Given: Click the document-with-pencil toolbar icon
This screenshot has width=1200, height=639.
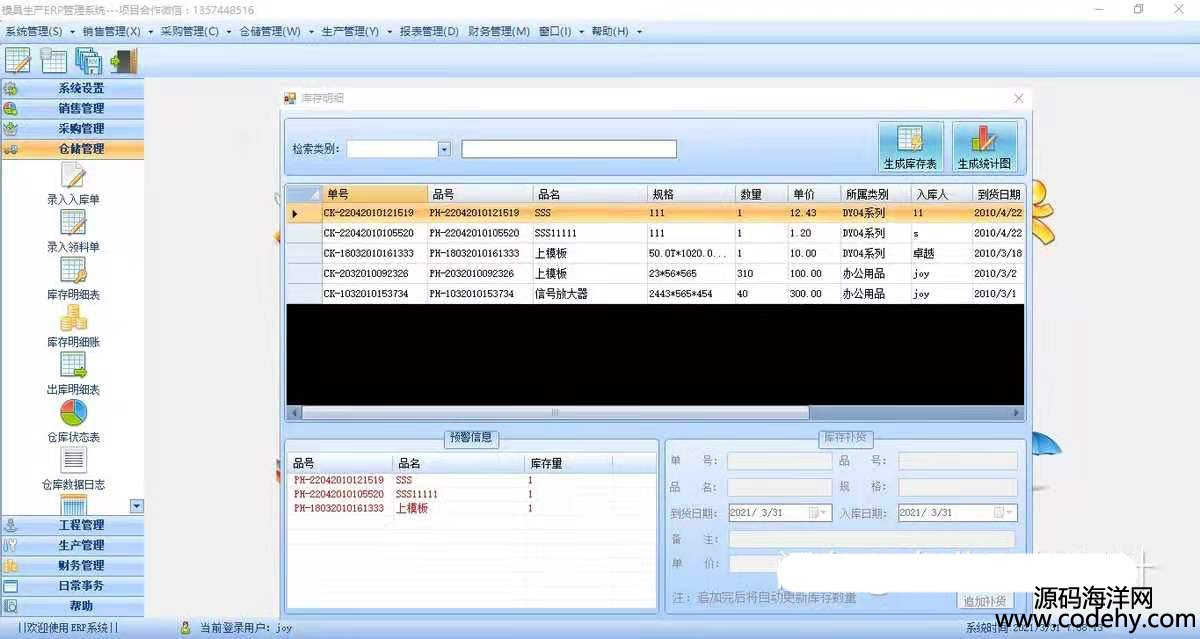Looking at the screenshot, I should (x=18, y=60).
